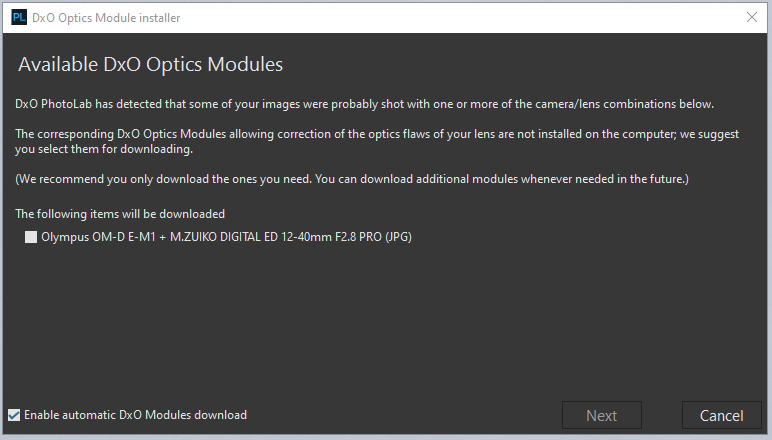Cancel the optics module installation
This screenshot has height=440, width=772.
point(721,415)
